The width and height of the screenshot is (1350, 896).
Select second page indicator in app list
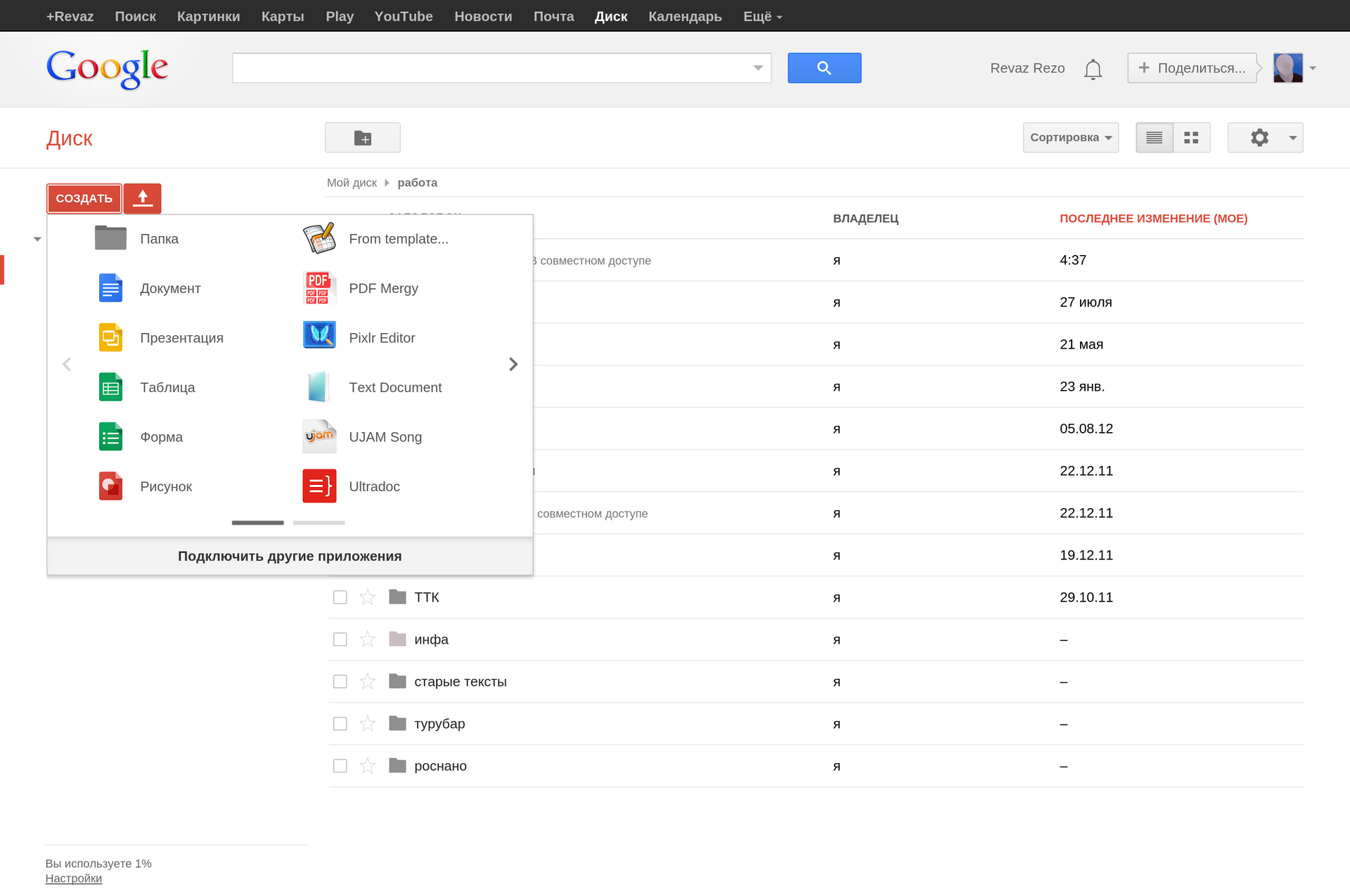click(319, 523)
